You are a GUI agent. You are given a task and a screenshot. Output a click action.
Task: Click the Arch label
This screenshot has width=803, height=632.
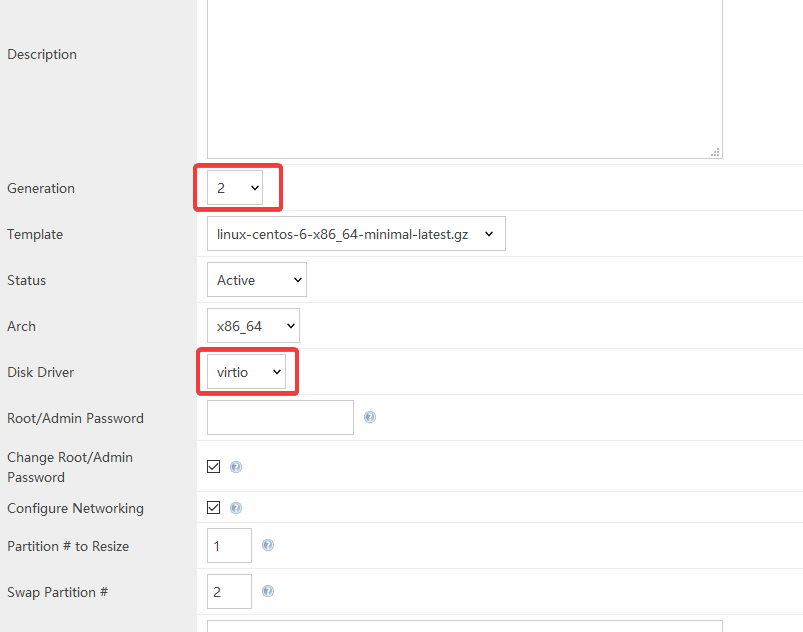point(22,327)
